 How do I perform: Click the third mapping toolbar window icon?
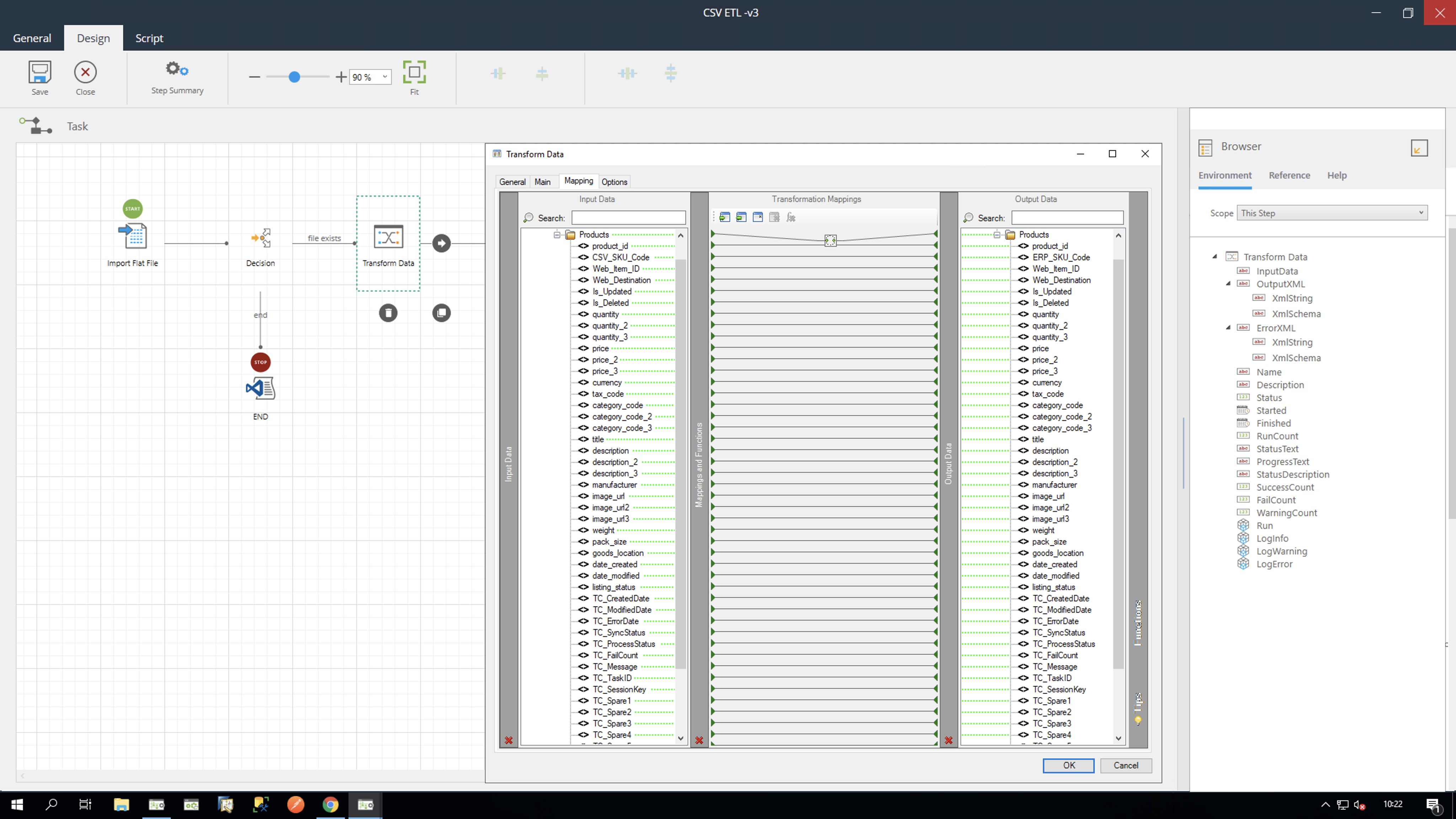pos(758,217)
